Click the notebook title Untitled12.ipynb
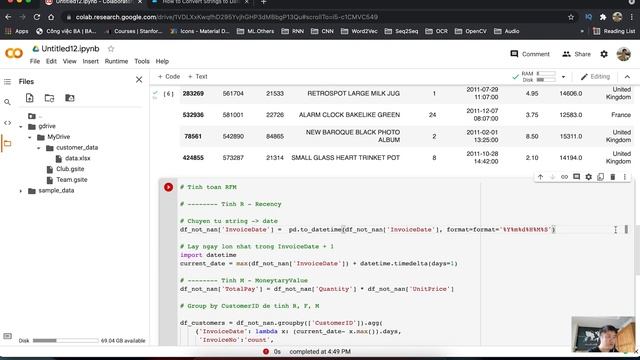Image resolution: width=640 pixels, height=360 pixels. [70, 49]
